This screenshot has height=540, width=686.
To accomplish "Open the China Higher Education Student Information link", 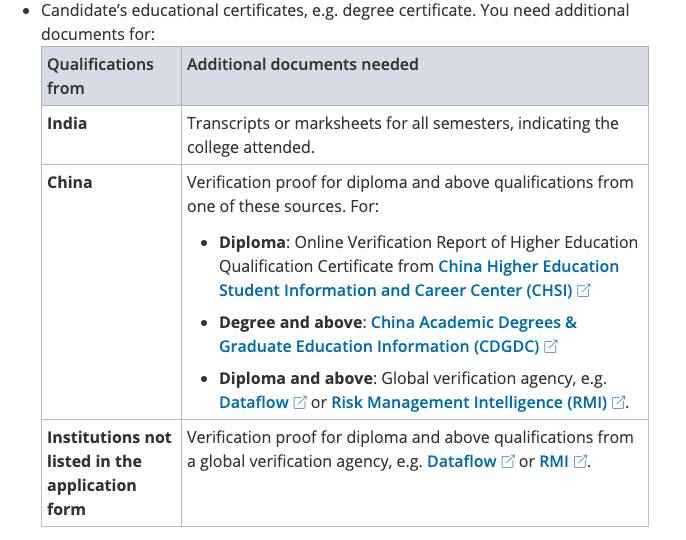I will coord(528,267).
